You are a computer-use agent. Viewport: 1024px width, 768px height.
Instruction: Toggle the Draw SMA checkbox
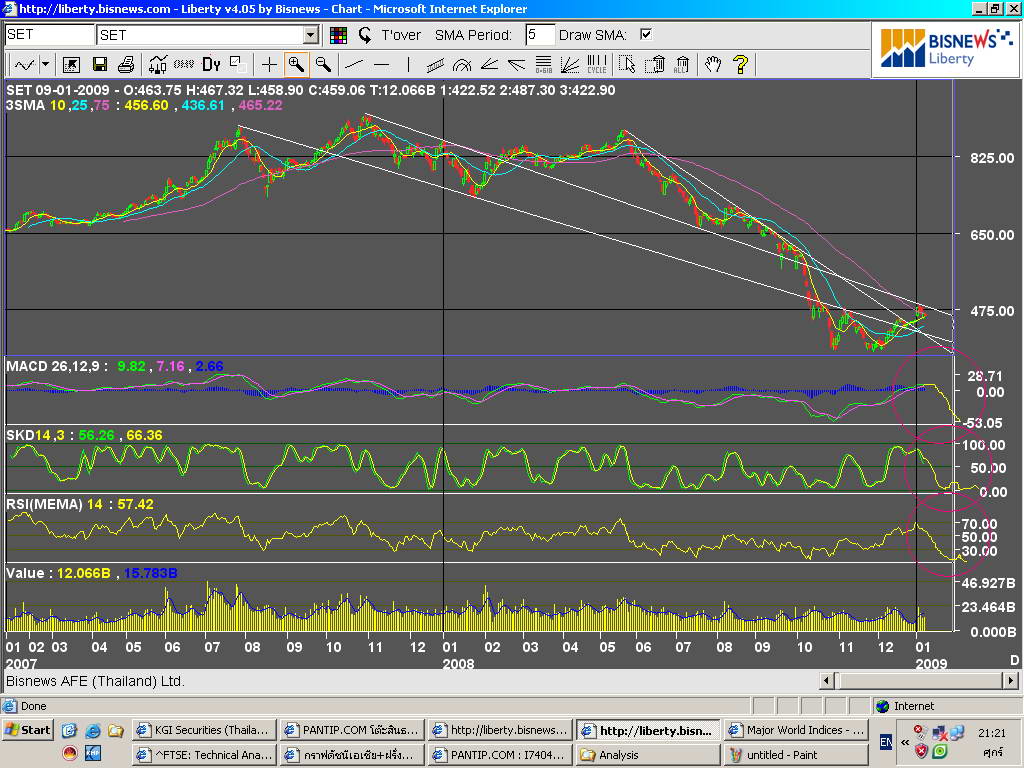click(x=646, y=34)
